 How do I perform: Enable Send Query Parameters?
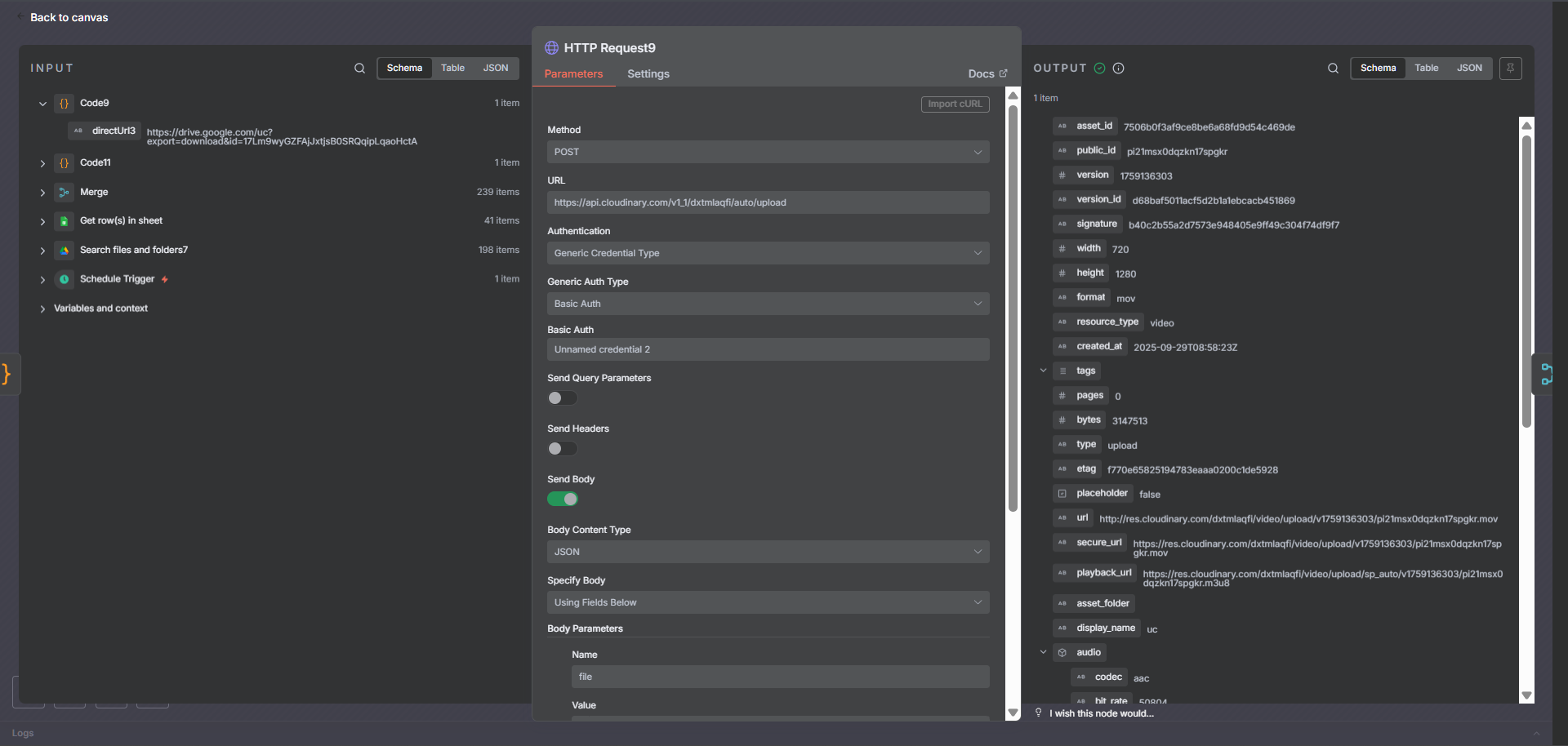562,398
